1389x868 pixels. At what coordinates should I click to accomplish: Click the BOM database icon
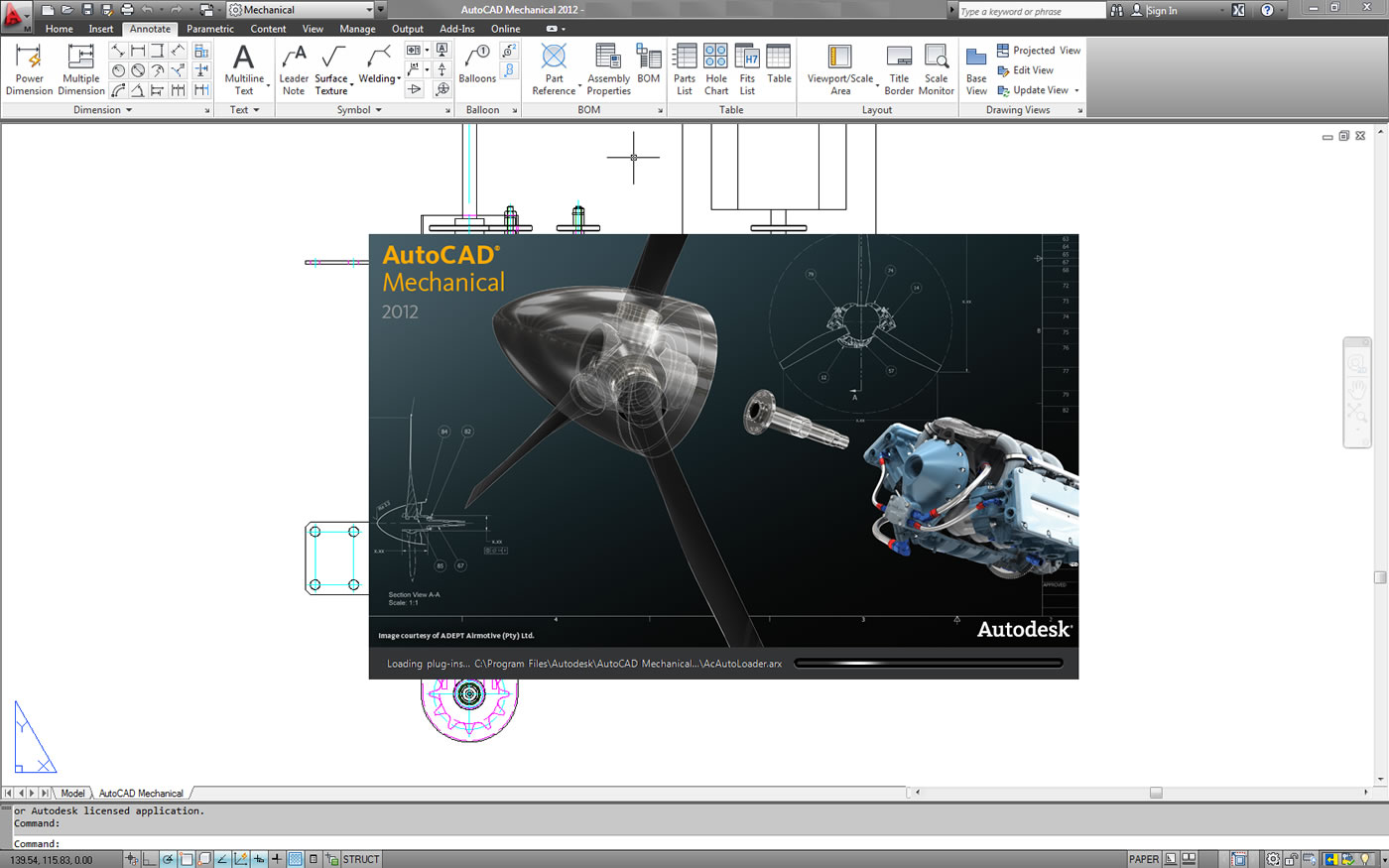(649, 63)
